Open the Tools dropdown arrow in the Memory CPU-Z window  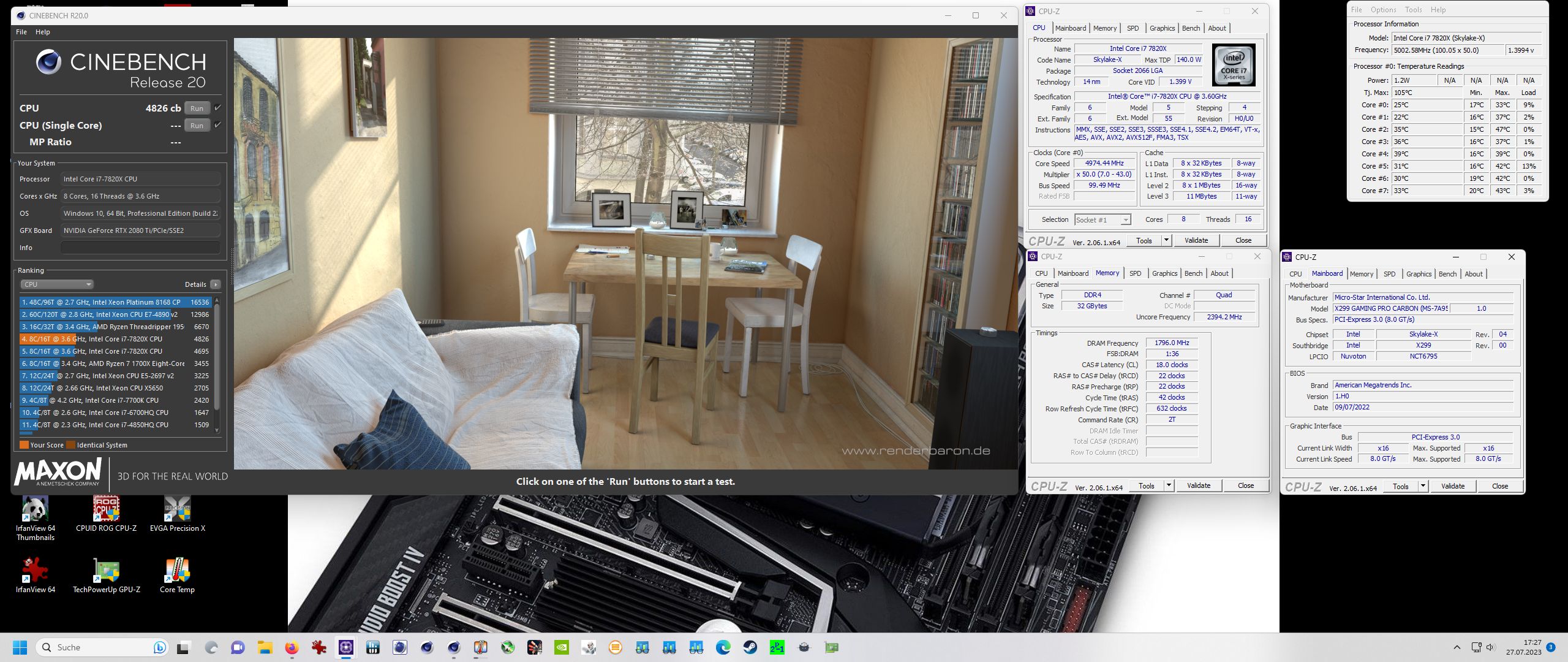click(1169, 485)
